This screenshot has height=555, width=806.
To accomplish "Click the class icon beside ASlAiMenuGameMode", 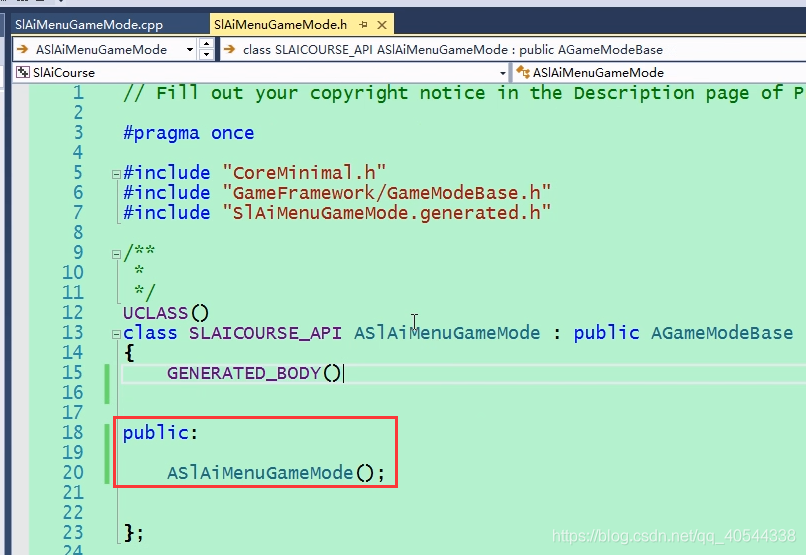I will pos(523,72).
